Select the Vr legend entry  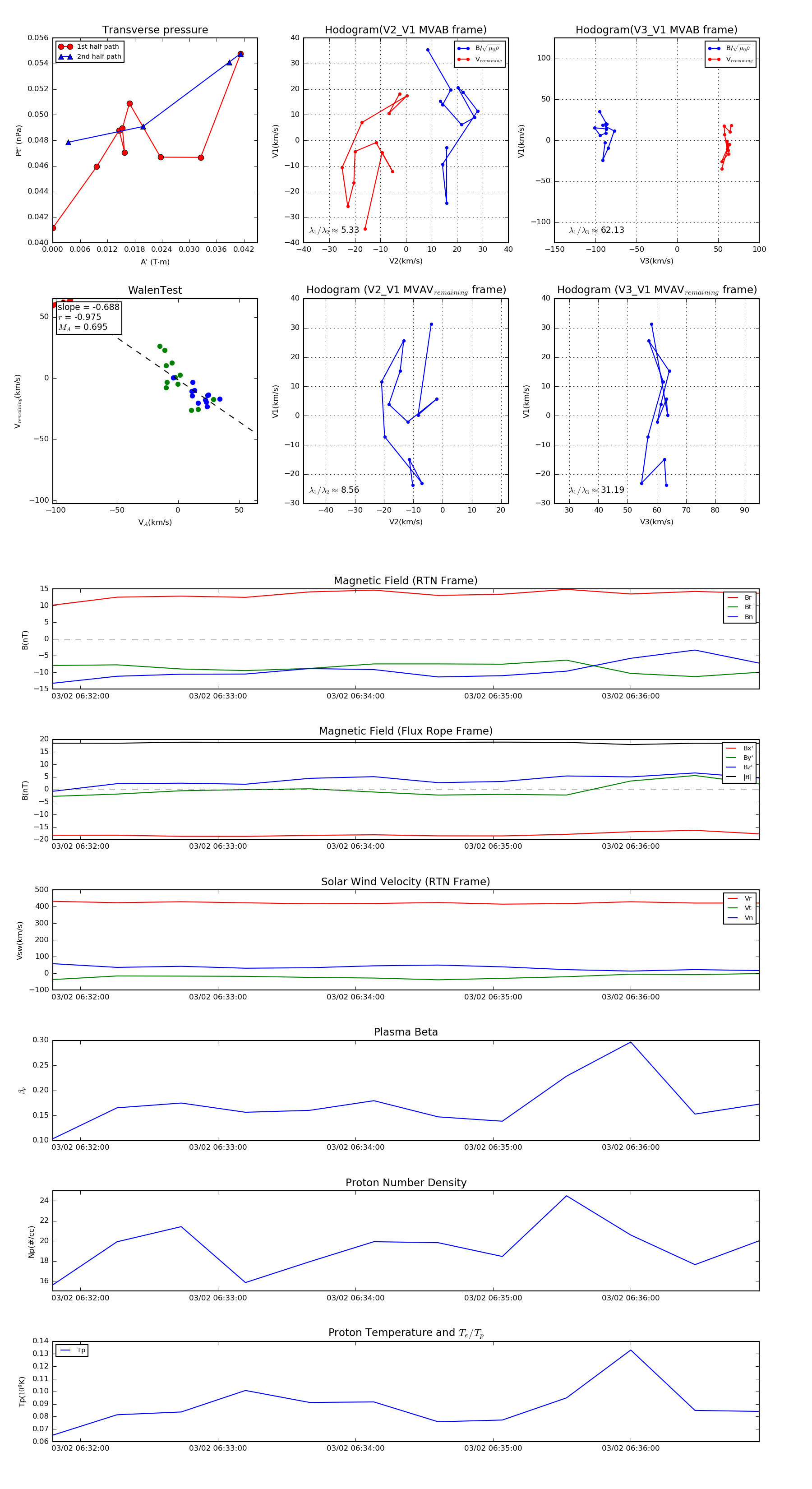point(740,899)
